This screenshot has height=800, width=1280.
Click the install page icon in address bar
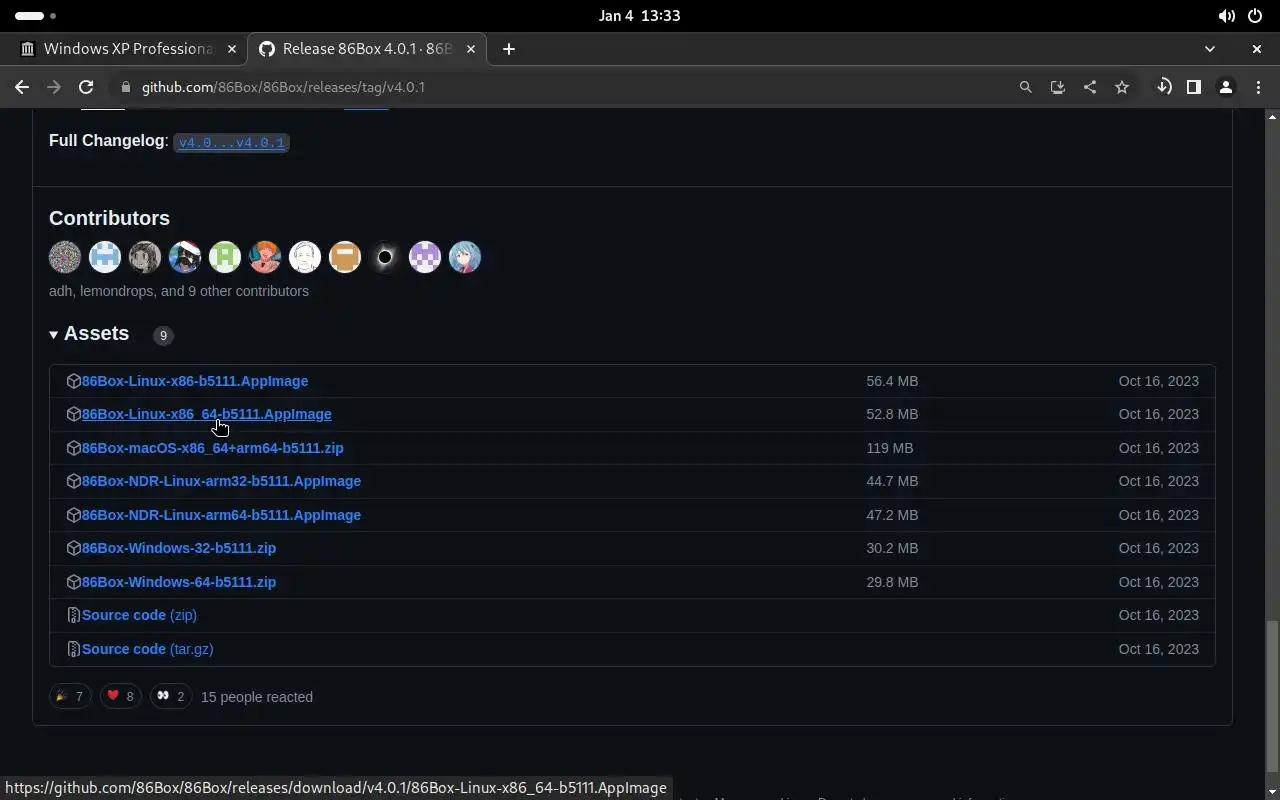pos(1057,87)
